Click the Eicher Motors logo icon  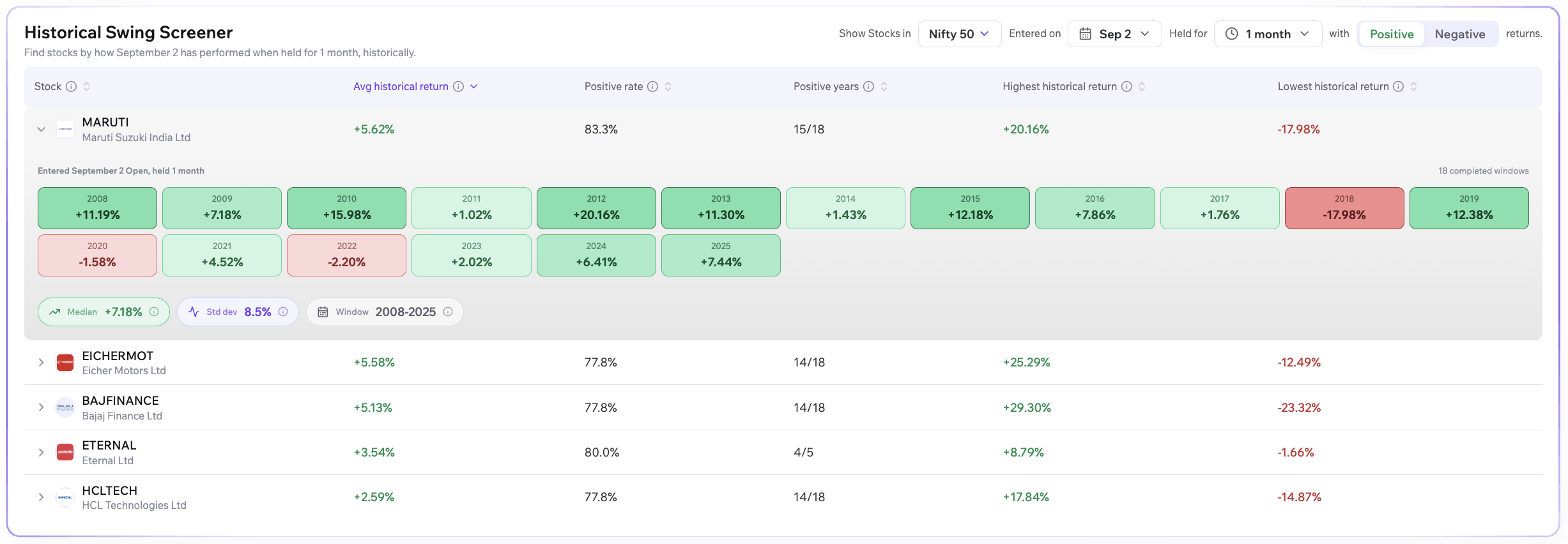pyautogui.click(x=65, y=363)
